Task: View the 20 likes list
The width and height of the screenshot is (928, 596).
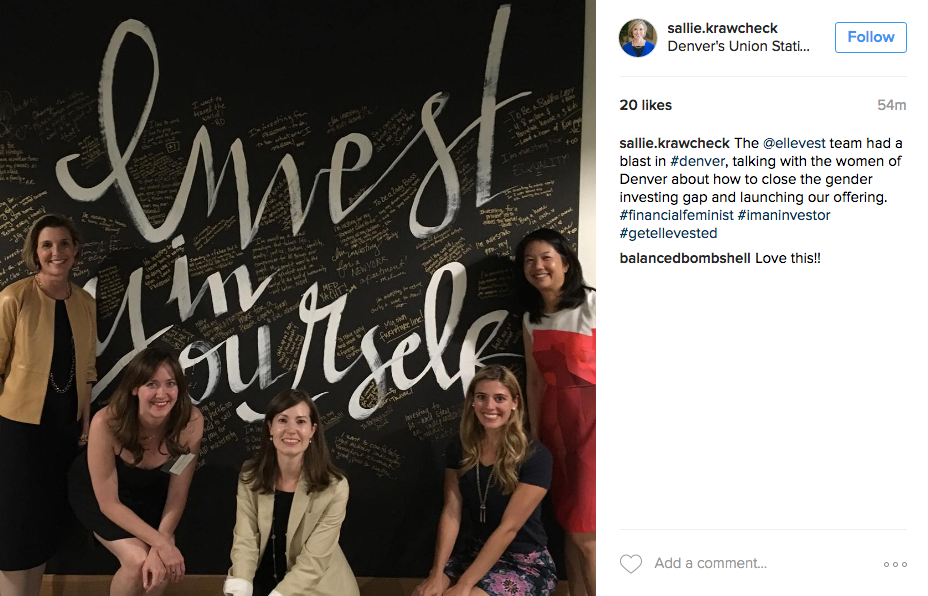Action: point(646,105)
